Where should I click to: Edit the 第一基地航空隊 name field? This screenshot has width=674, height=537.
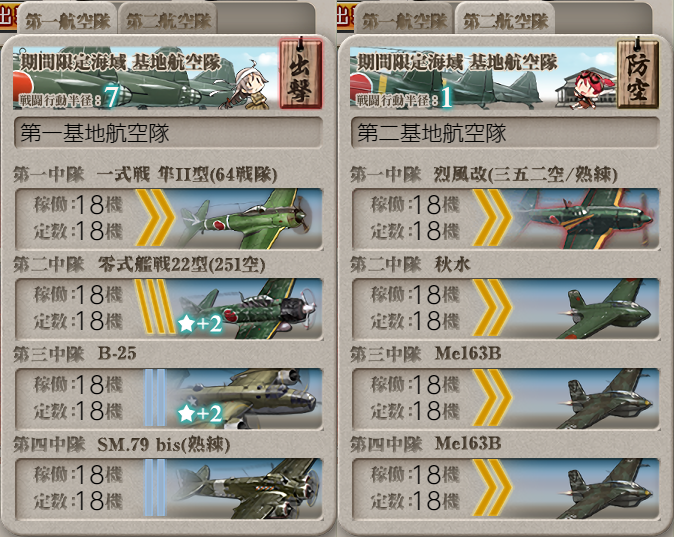(168, 133)
